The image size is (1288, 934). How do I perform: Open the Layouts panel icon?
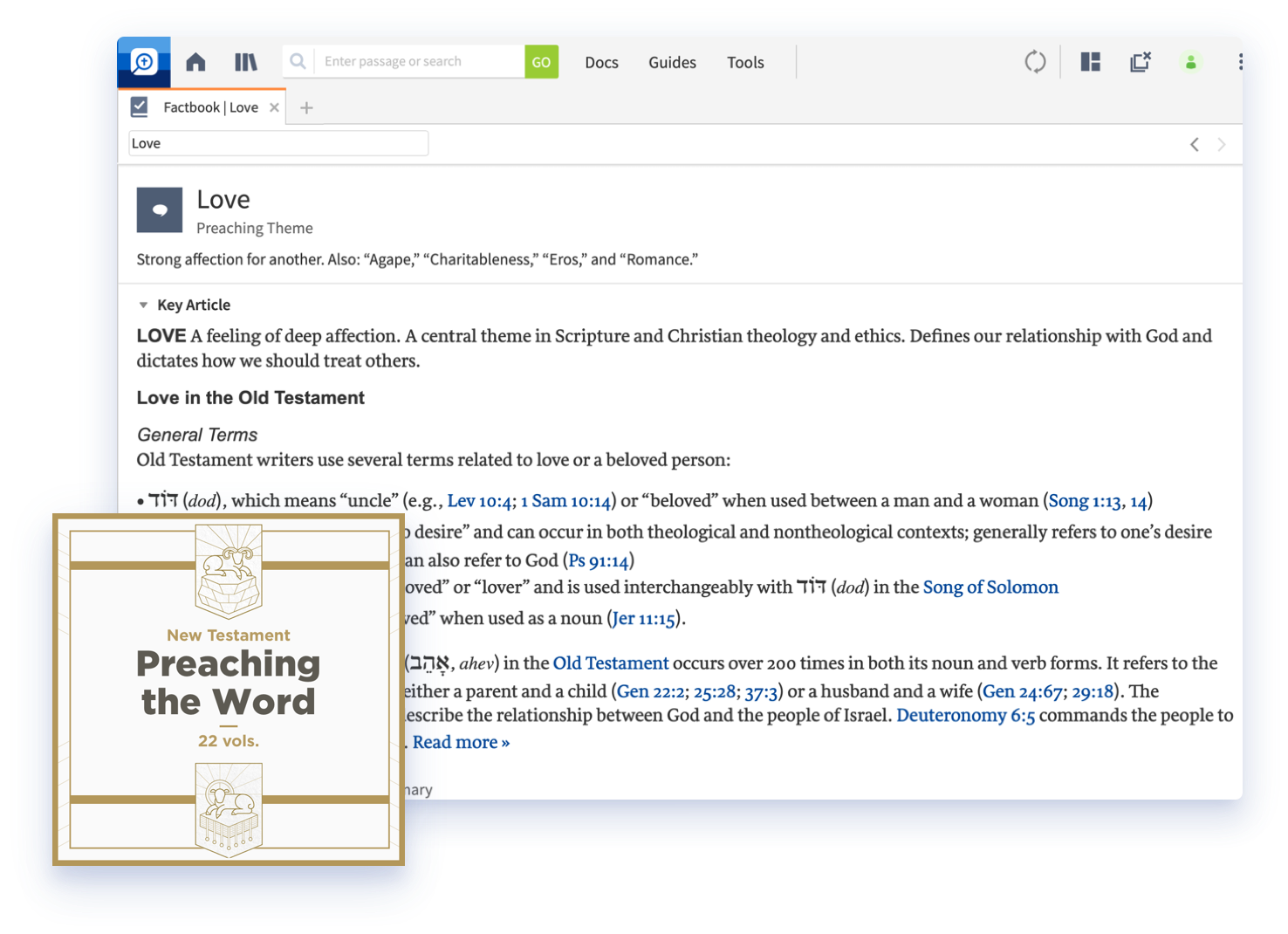(x=1090, y=62)
